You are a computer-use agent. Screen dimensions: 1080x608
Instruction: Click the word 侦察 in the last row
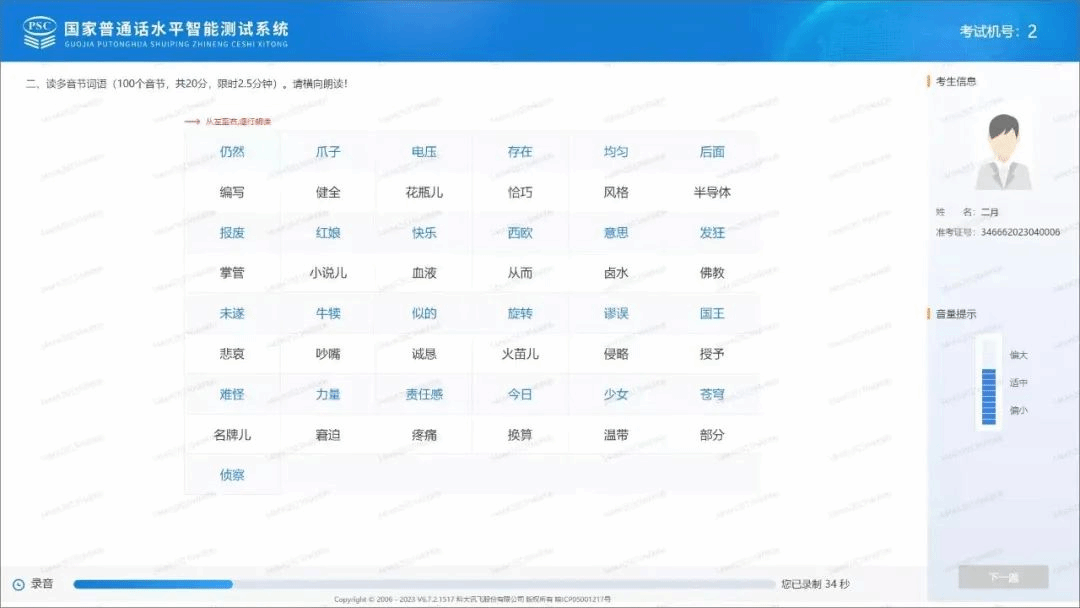pos(232,475)
